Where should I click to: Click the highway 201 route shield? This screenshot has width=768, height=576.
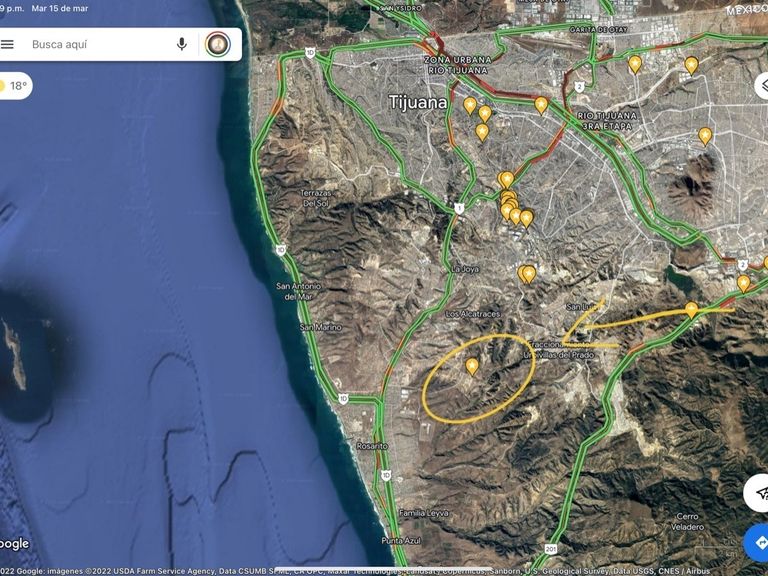pyautogui.click(x=551, y=549)
